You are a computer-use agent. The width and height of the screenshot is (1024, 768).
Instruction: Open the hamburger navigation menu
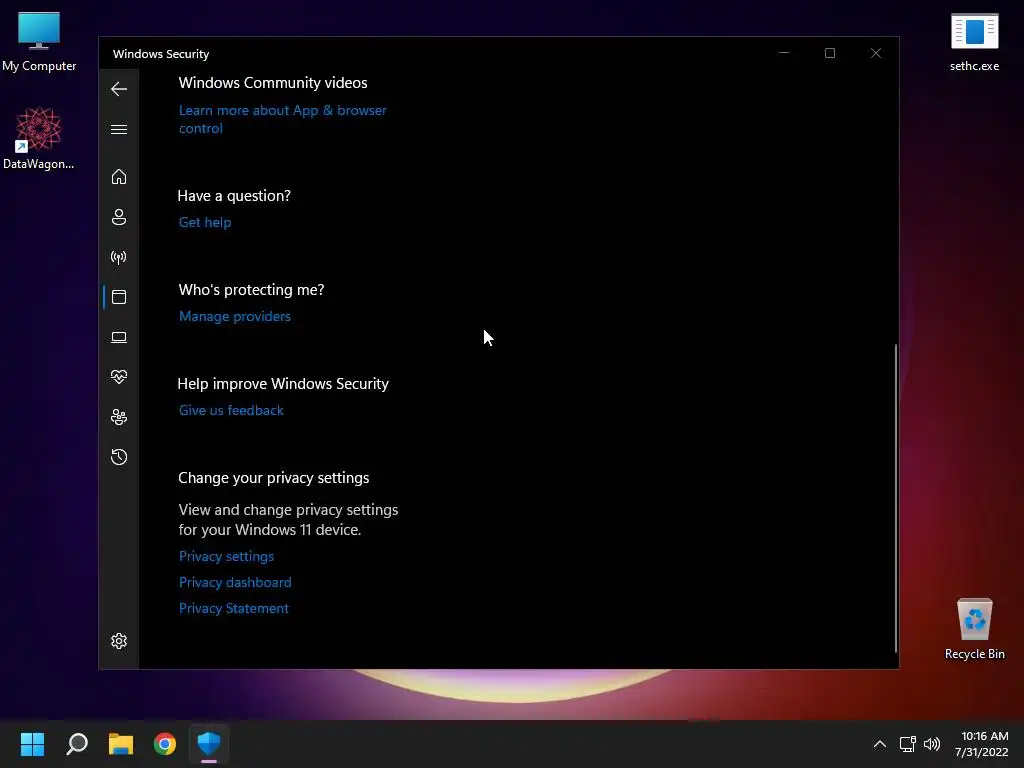[119, 129]
